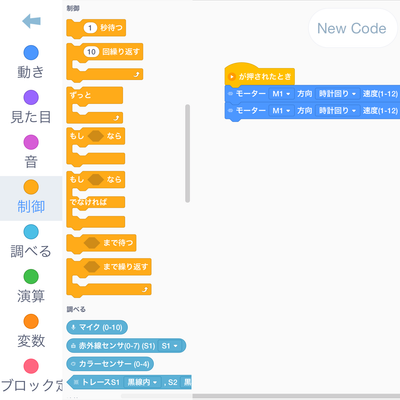Click the 音 category label
Viewport: 400px width, 400px height.
pyautogui.click(x=31, y=162)
